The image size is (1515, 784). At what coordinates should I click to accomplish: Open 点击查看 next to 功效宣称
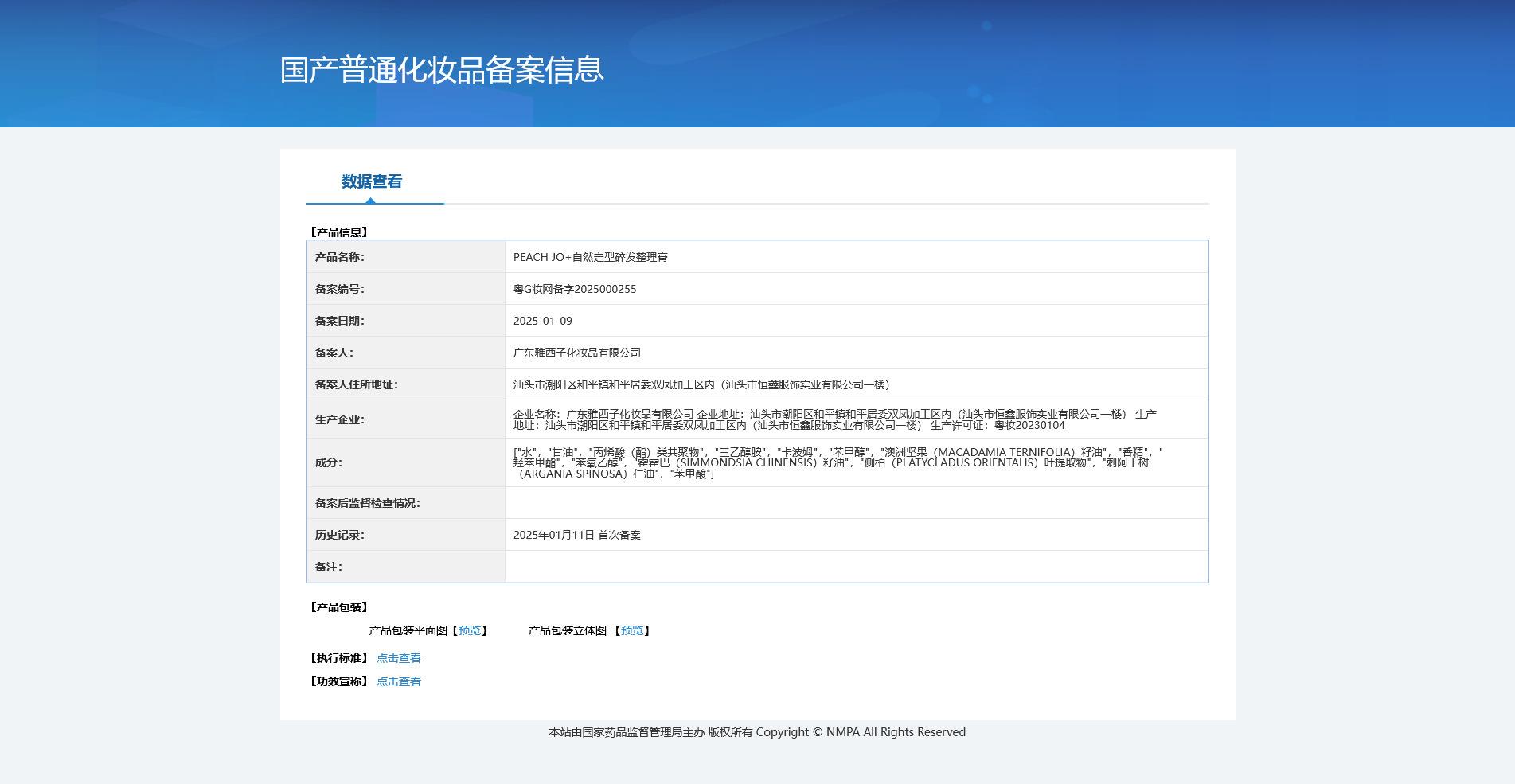click(x=398, y=681)
